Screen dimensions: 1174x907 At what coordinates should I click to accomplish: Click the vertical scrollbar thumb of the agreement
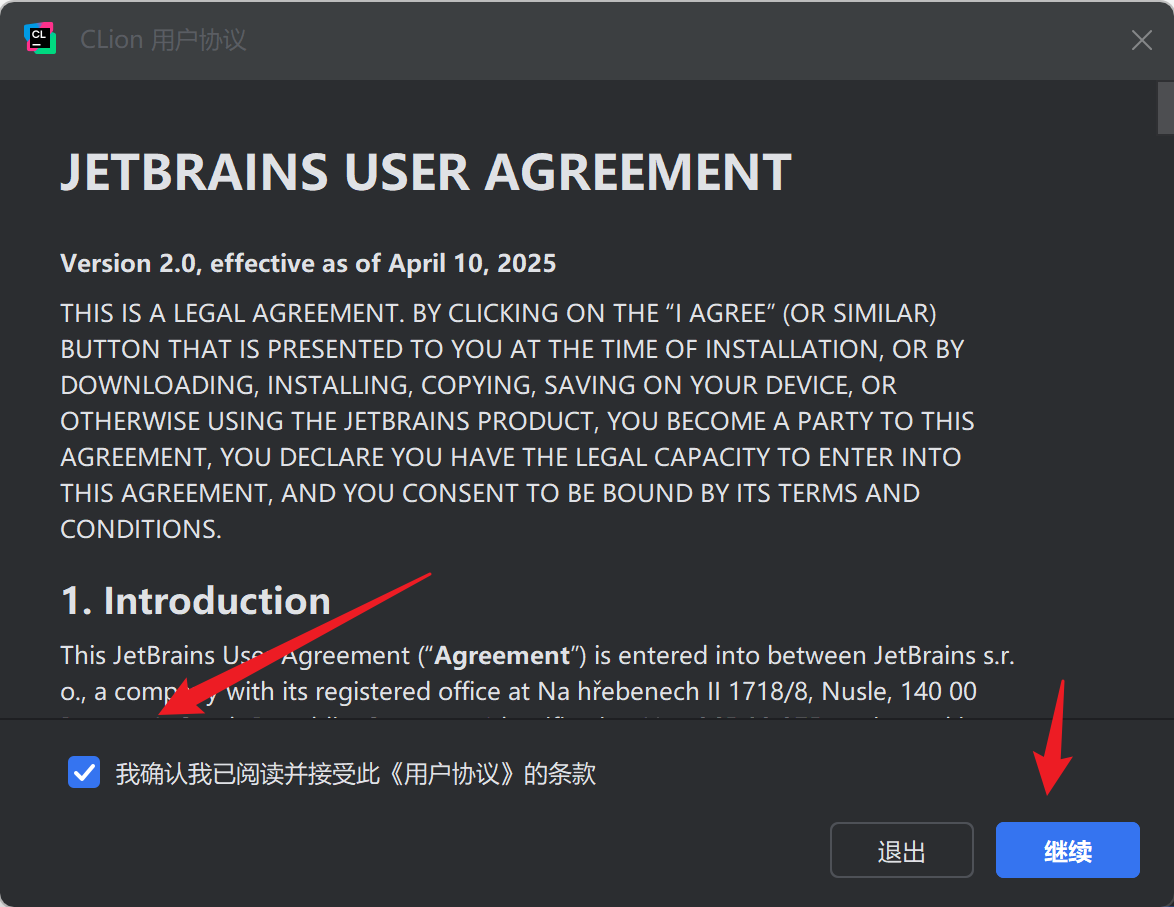pyautogui.click(x=1165, y=108)
